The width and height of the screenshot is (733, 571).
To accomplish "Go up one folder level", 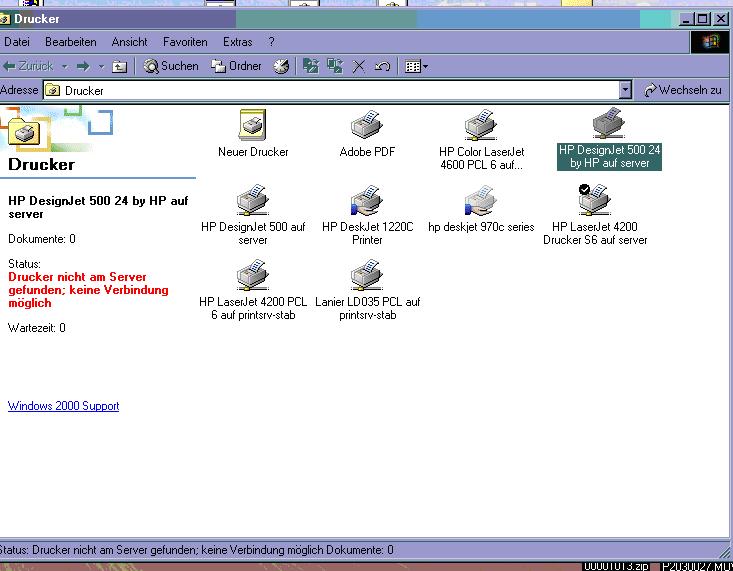I will pos(119,67).
